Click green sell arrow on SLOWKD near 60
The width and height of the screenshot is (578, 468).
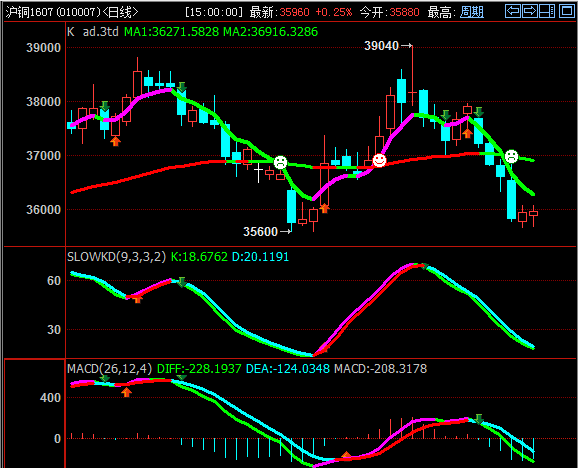click(182, 282)
